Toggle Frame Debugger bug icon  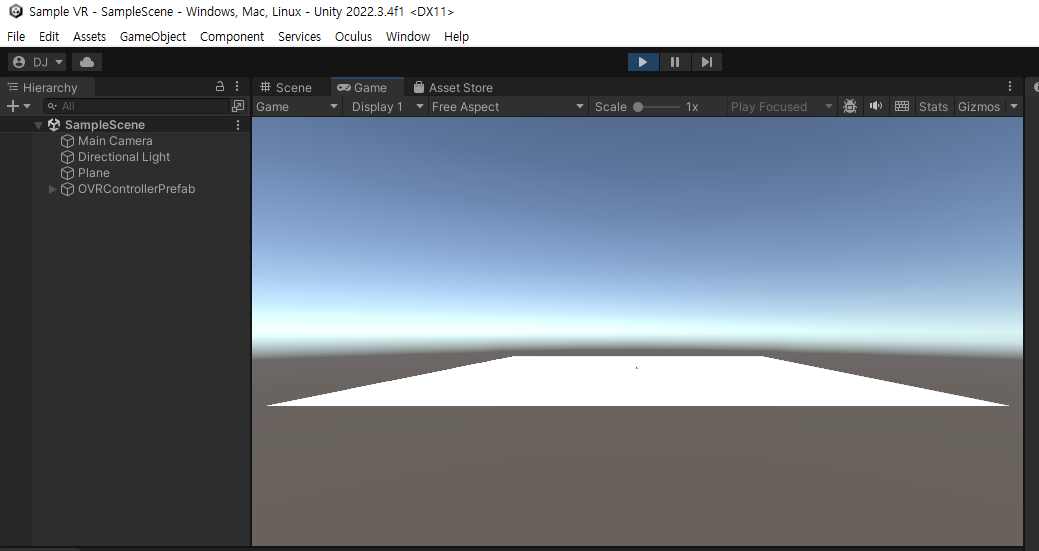coord(849,106)
